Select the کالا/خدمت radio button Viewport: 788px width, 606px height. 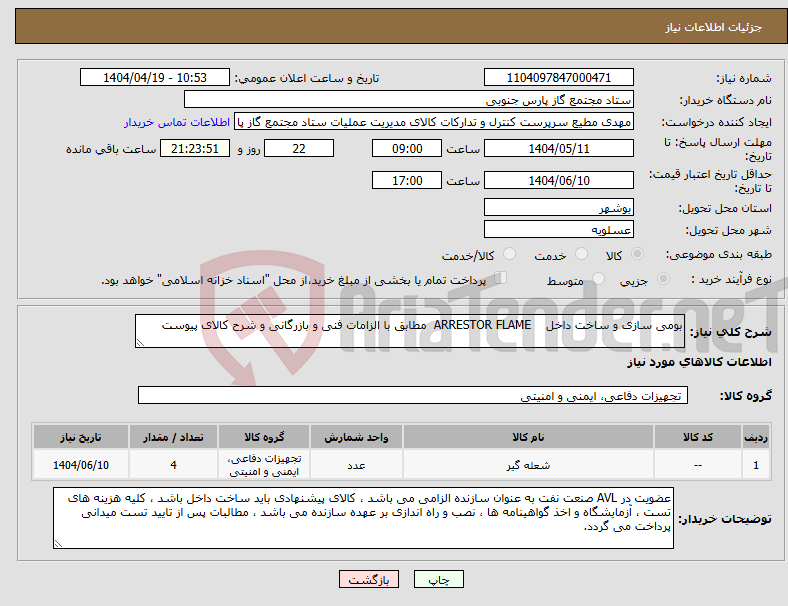(510, 254)
